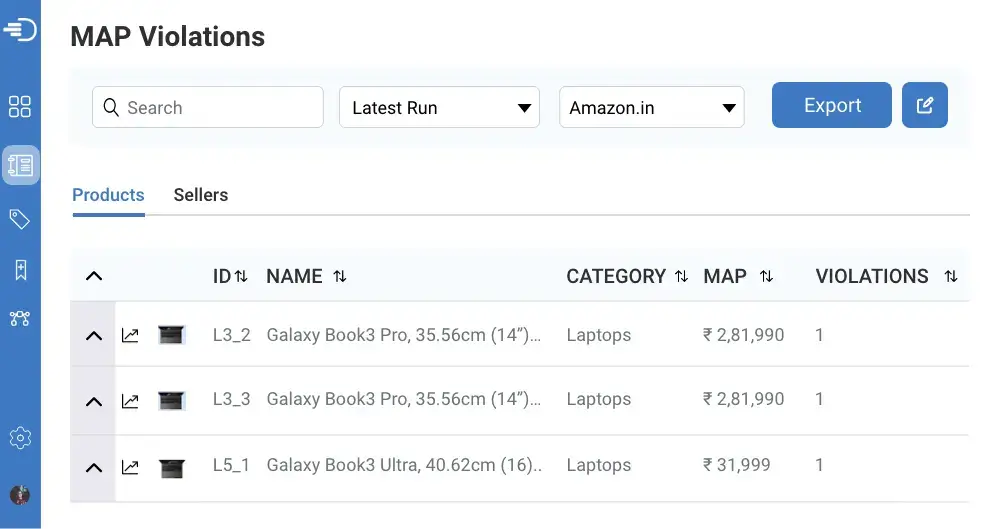Collapse the L3_2 row chevron
The height and width of the screenshot is (529, 990).
[x=94, y=336]
